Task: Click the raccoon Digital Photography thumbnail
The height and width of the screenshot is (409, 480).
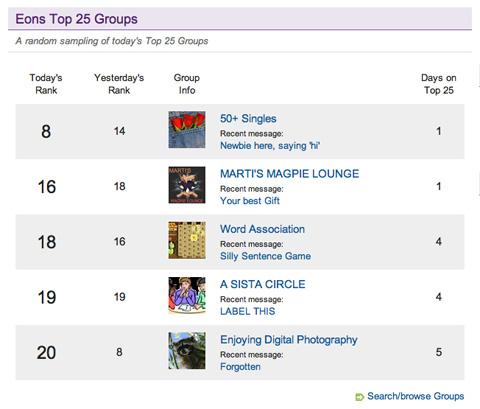Action: click(187, 351)
